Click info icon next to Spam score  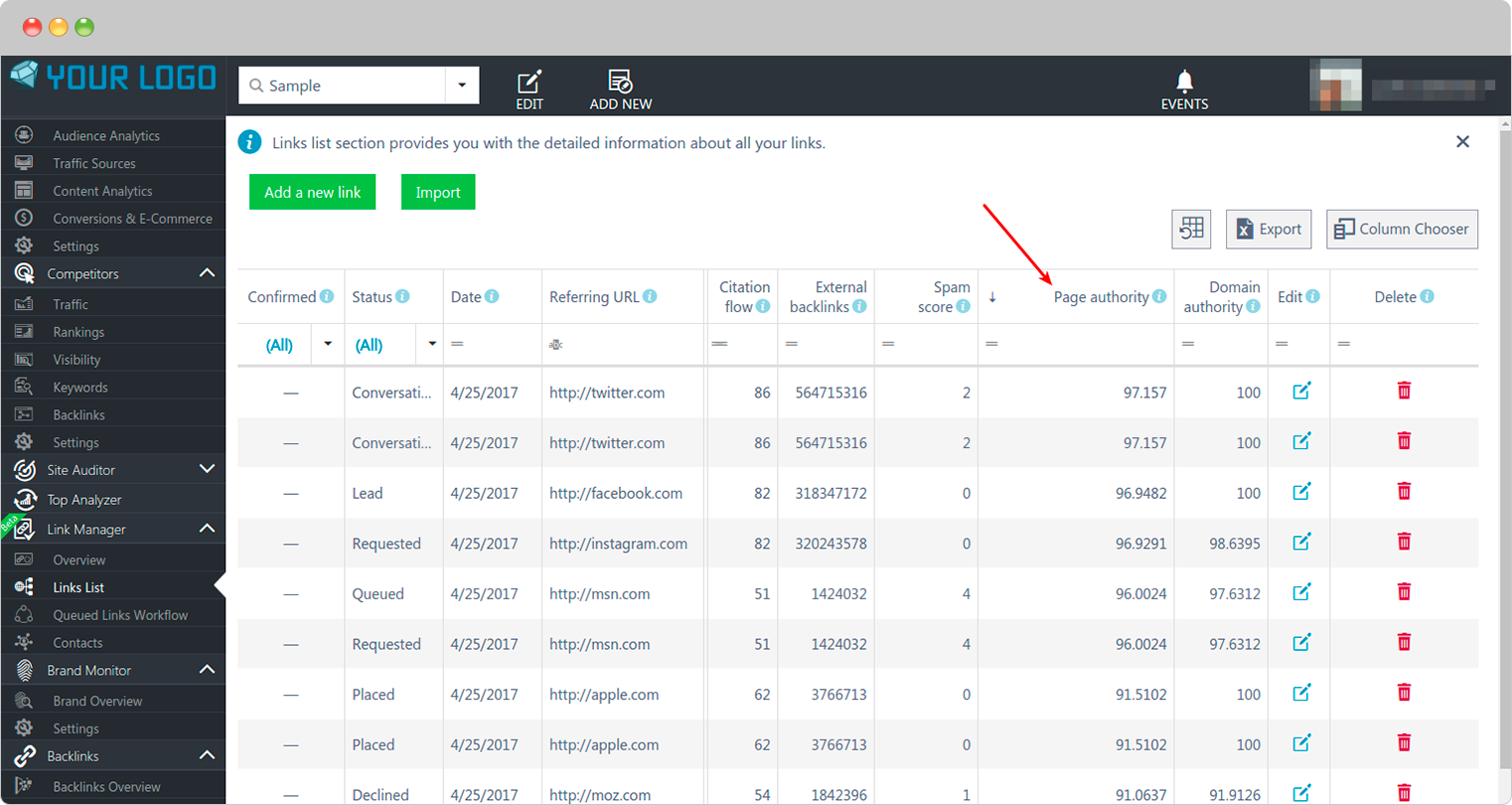click(963, 306)
